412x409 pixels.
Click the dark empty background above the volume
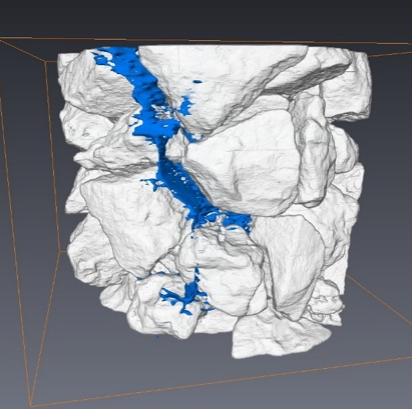206,18
